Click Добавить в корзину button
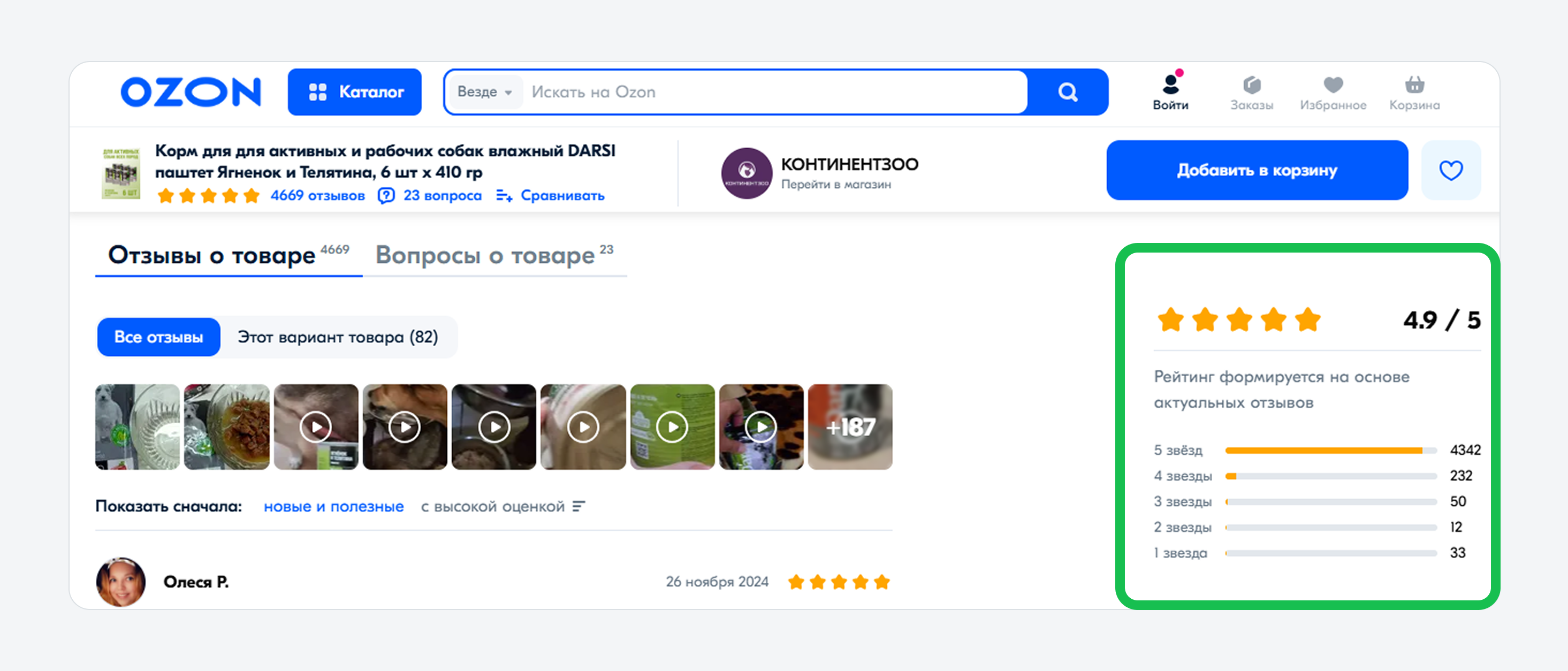 [1257, 170]
